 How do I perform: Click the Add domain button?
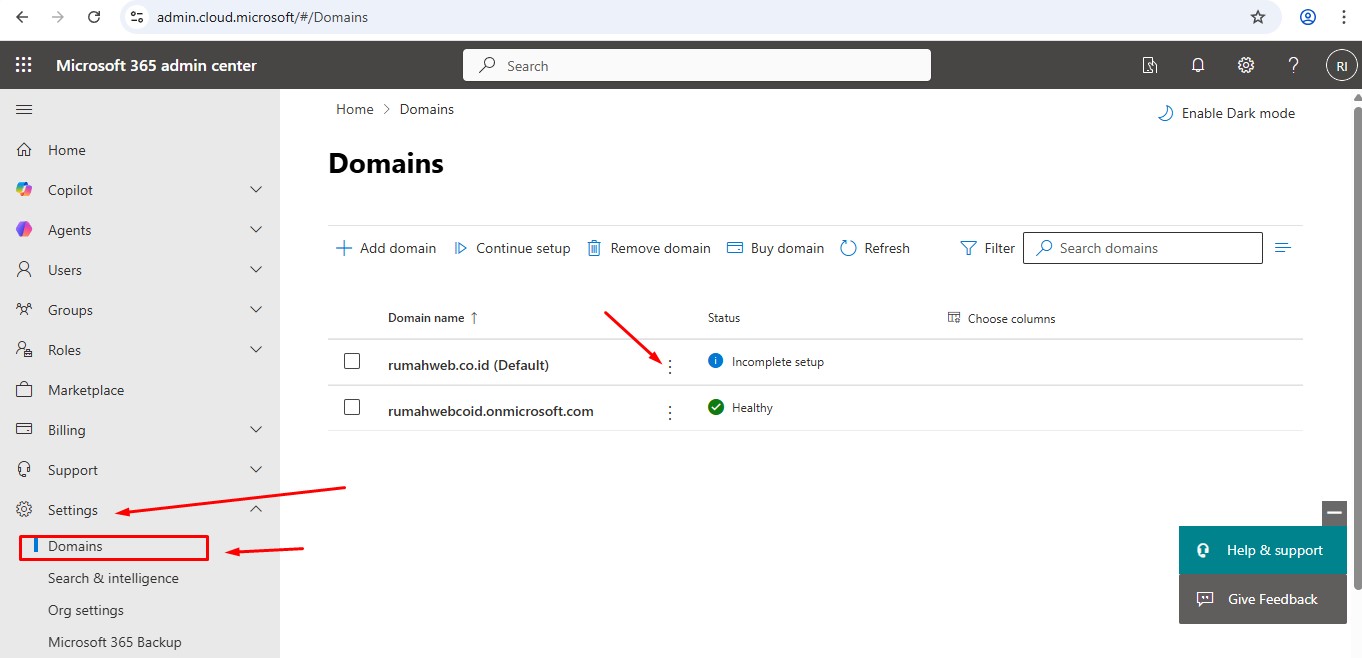coord(386,248)
